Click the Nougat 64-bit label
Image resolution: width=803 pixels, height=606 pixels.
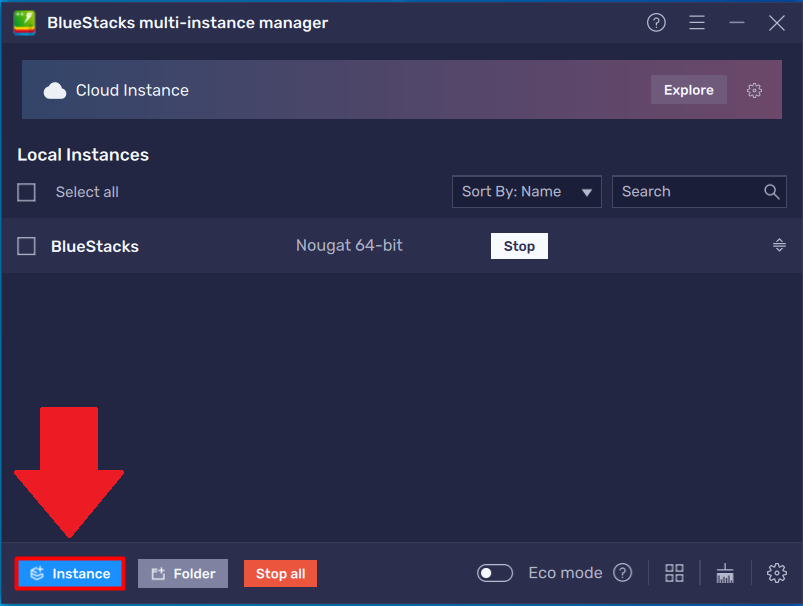point(349,245)
